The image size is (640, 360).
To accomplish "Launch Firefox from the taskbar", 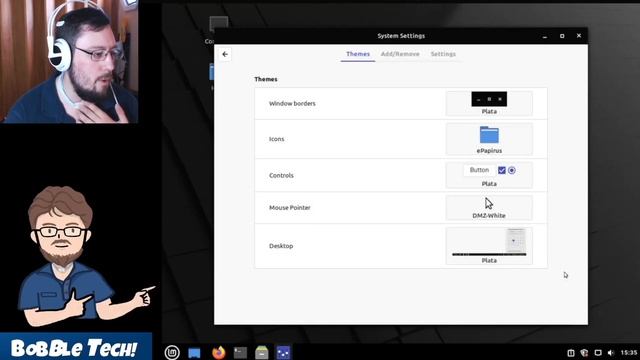I will pyautogui.click(x=219, y=352).
